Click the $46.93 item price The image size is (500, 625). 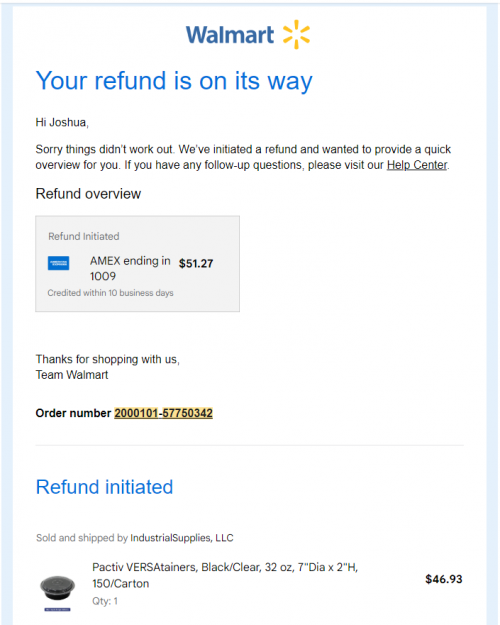coord(444,579)
